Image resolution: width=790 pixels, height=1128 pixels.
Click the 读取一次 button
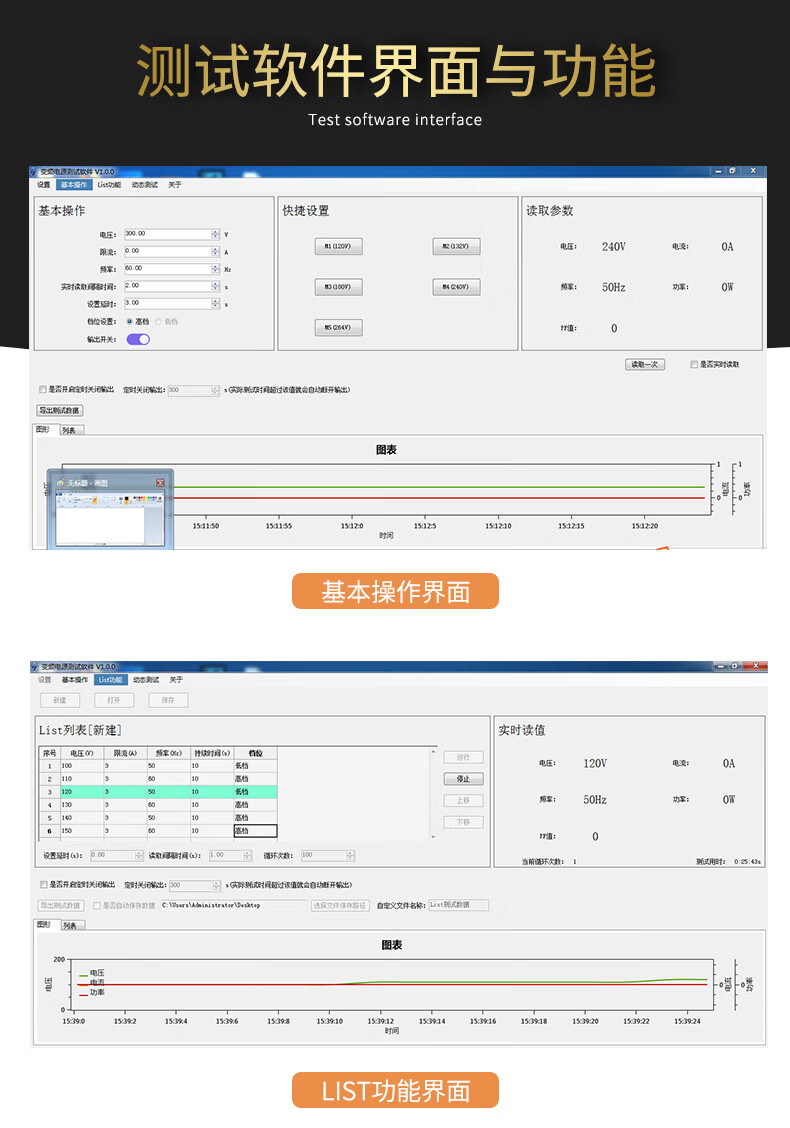pos(645,365)
